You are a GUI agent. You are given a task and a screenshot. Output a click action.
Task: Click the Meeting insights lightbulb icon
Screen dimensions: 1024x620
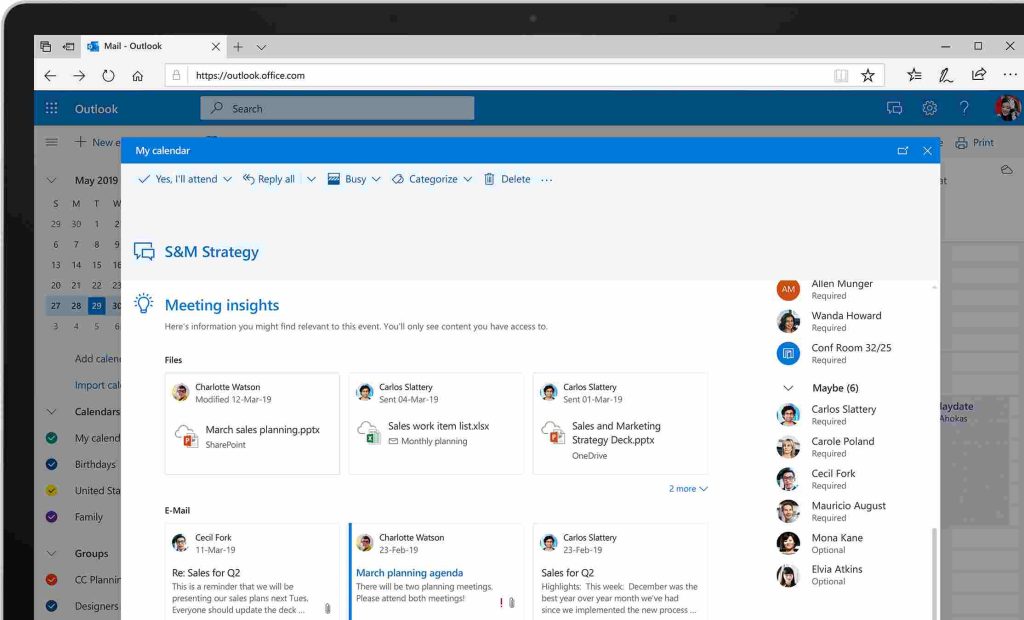click(144, 303)
